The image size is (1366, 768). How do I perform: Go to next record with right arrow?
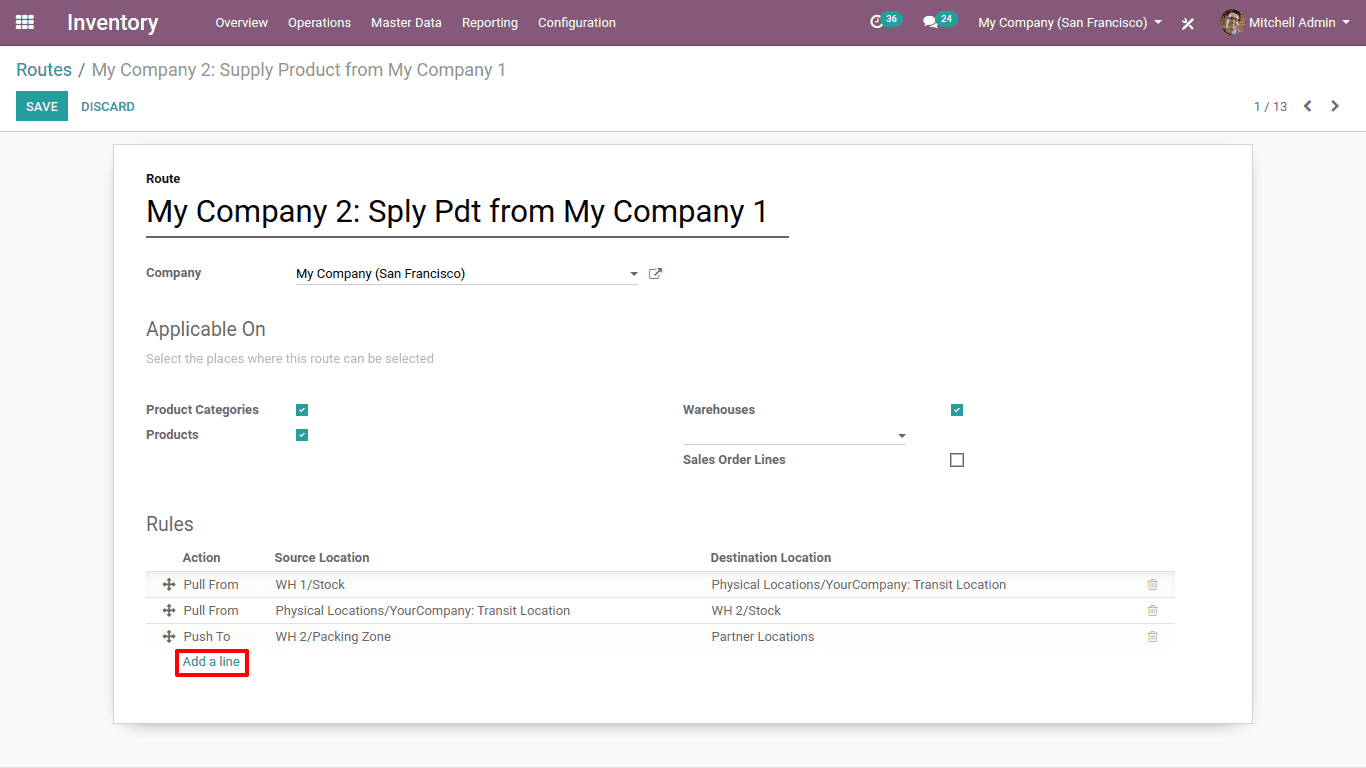(x=1335, y=106)
